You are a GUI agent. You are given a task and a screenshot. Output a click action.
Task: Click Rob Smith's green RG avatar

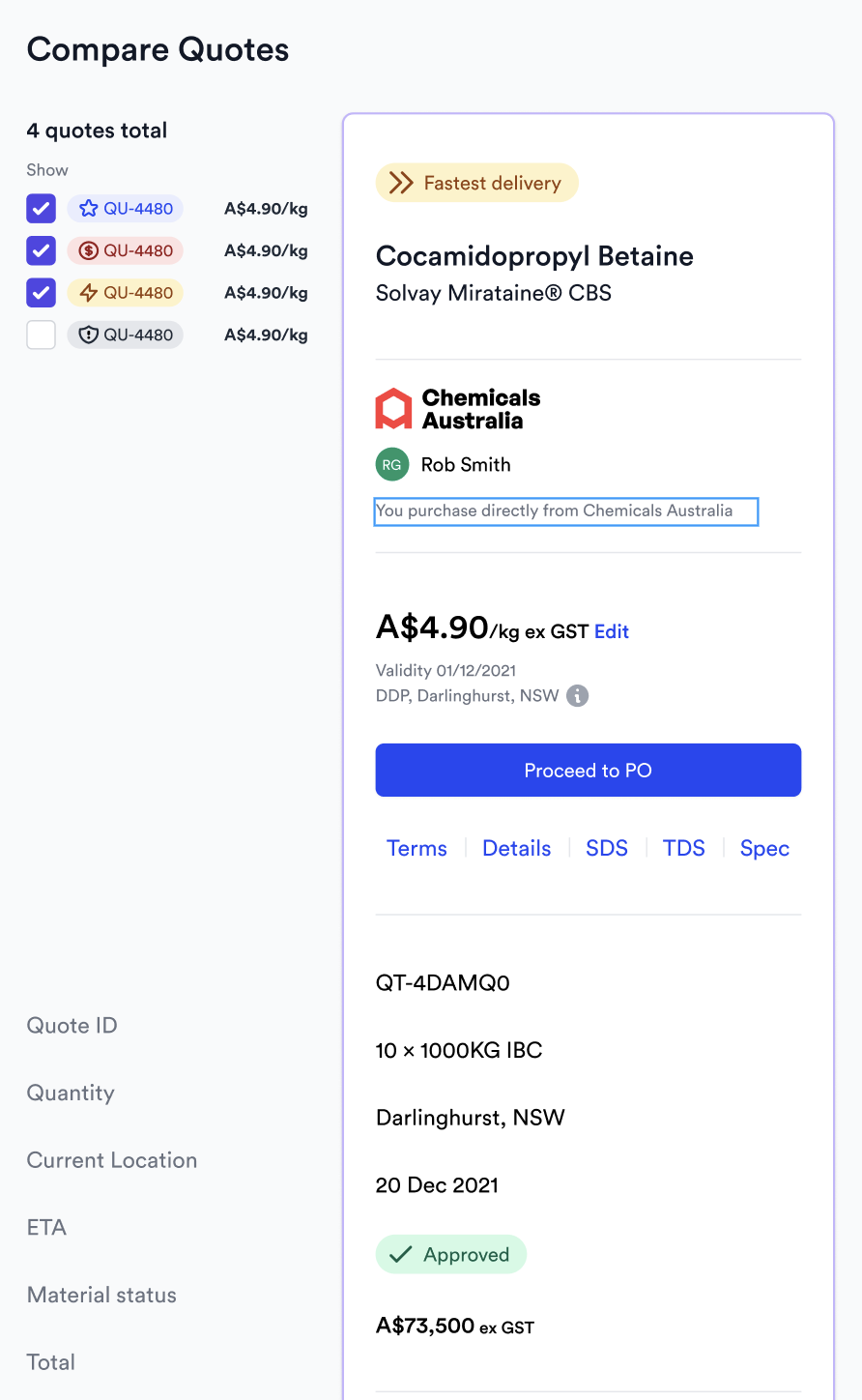pyautogui.click(x=391, y=465)
